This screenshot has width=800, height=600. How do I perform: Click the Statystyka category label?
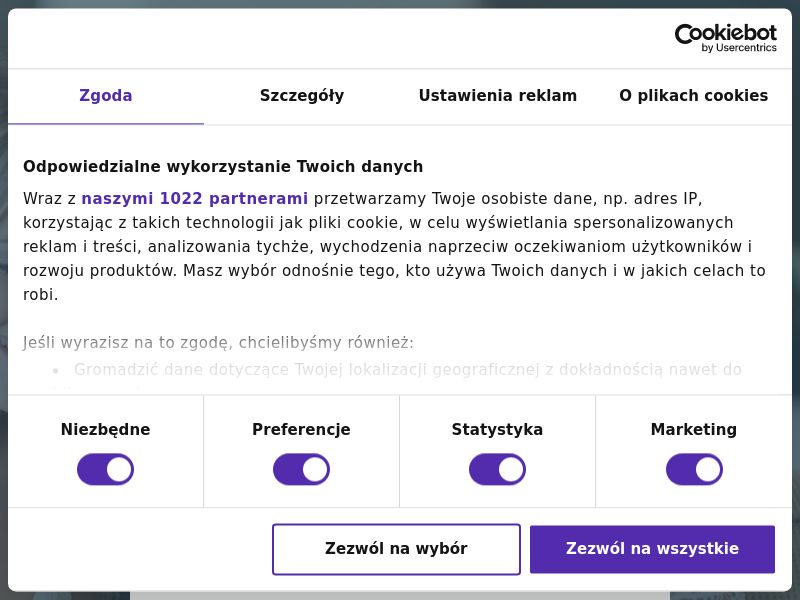coord(497,429)
